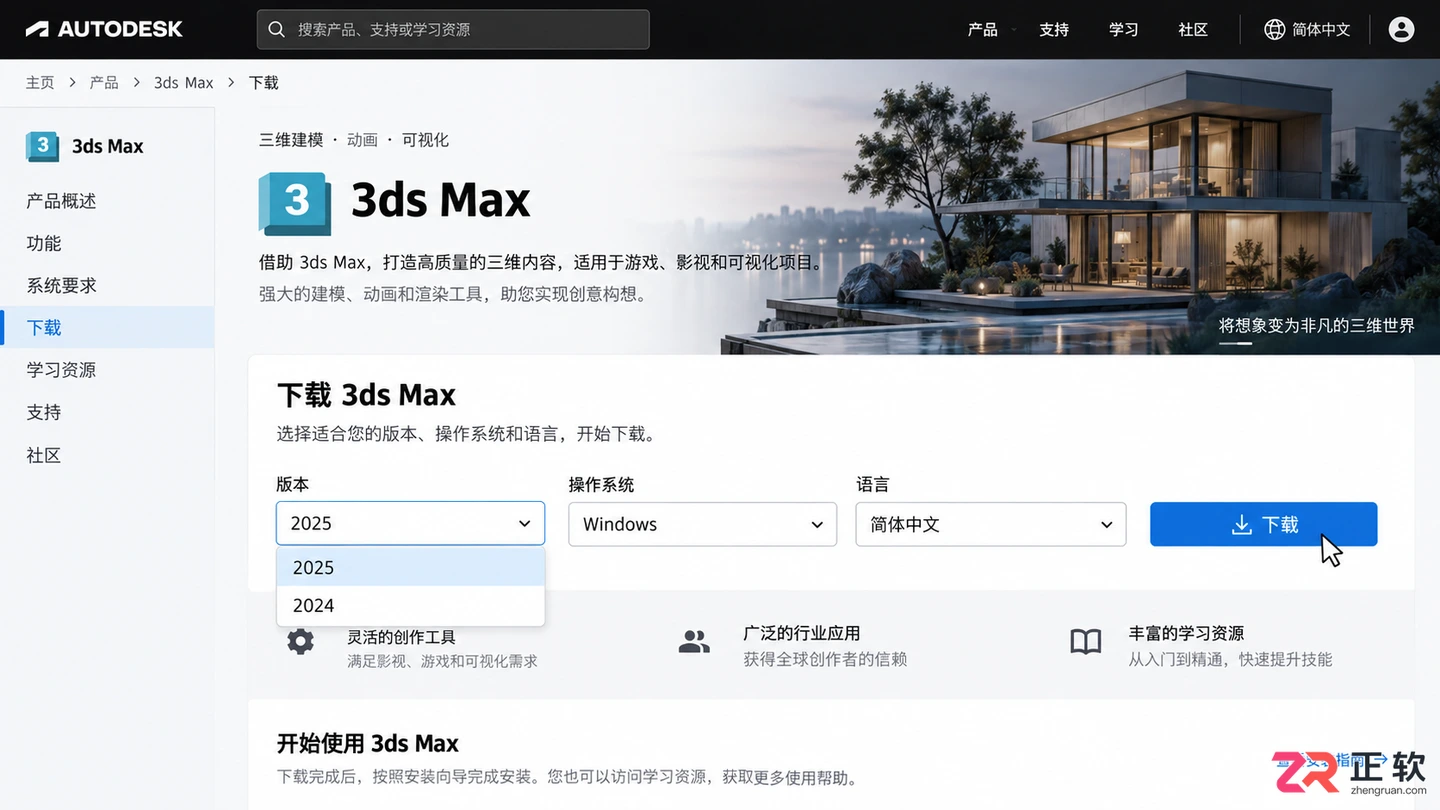The height and width of the screenshot is (810, 1440).
Task: Click the people icon beside 广泛的行业应用
Action: 693,642
